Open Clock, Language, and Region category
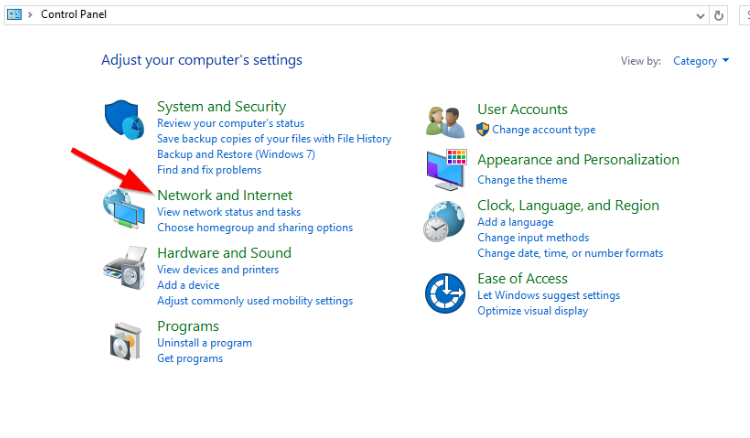Screen dimensions: 750x438 (568, 205)
